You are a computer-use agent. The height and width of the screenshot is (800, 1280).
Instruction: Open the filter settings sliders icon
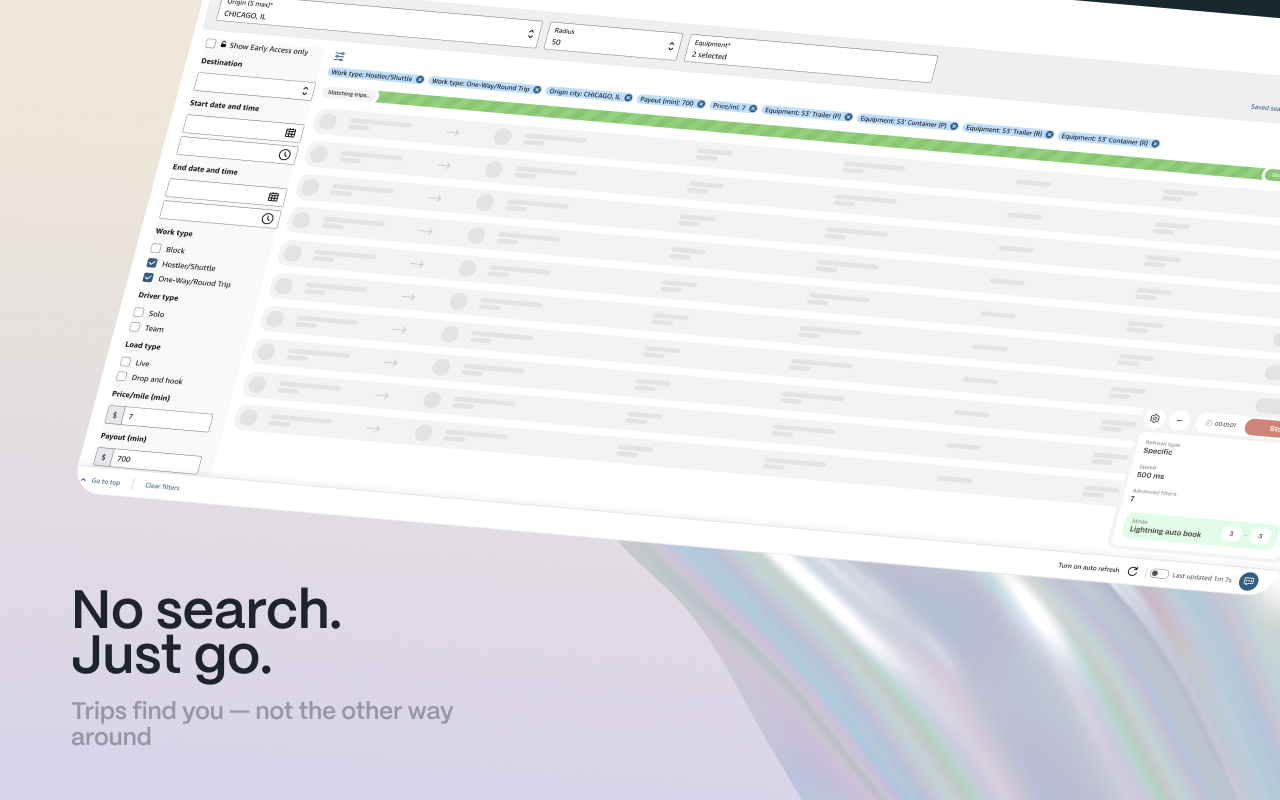pyautogui.click(x=339, y=56)
